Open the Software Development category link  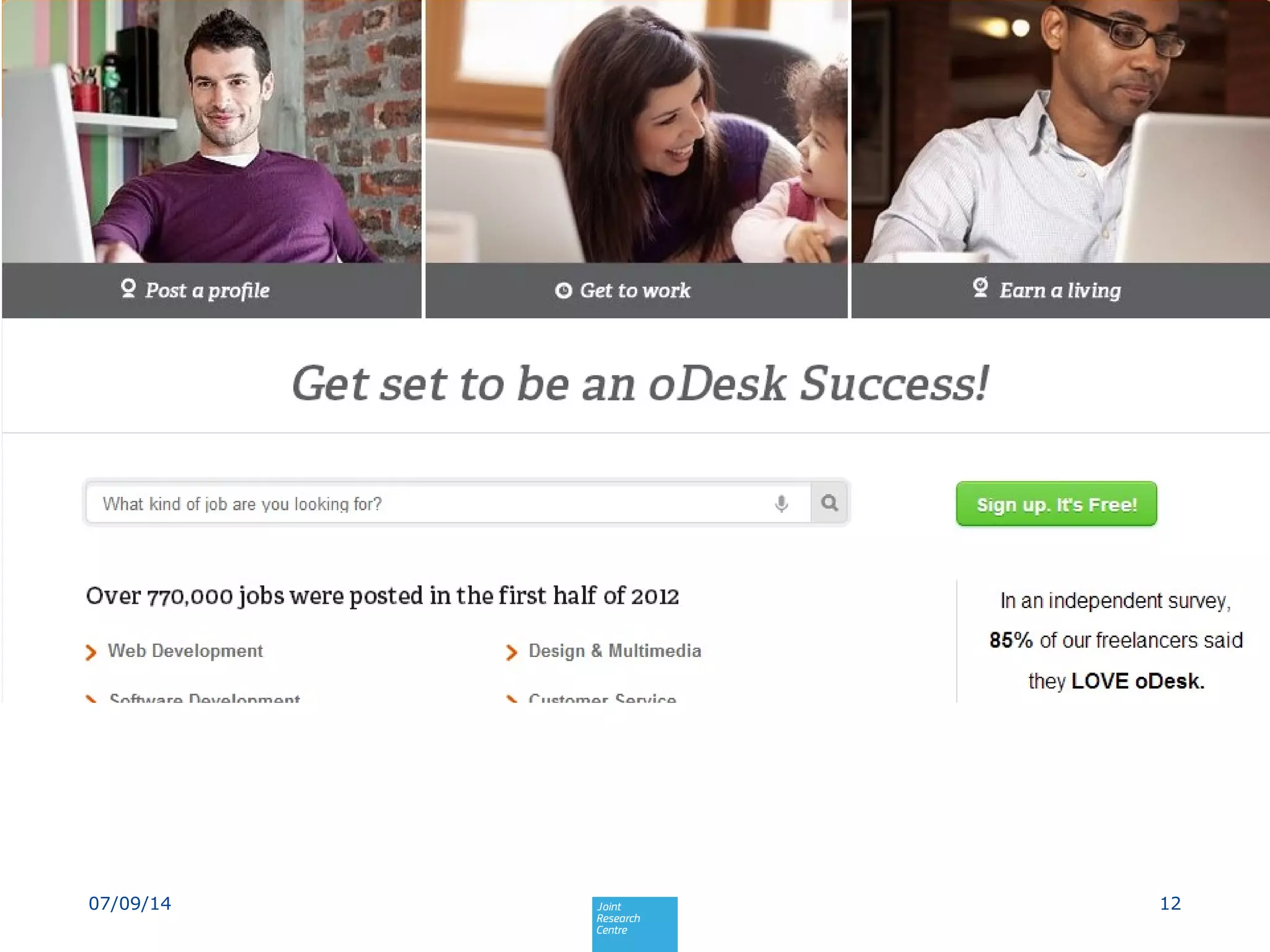coord(205,697)
